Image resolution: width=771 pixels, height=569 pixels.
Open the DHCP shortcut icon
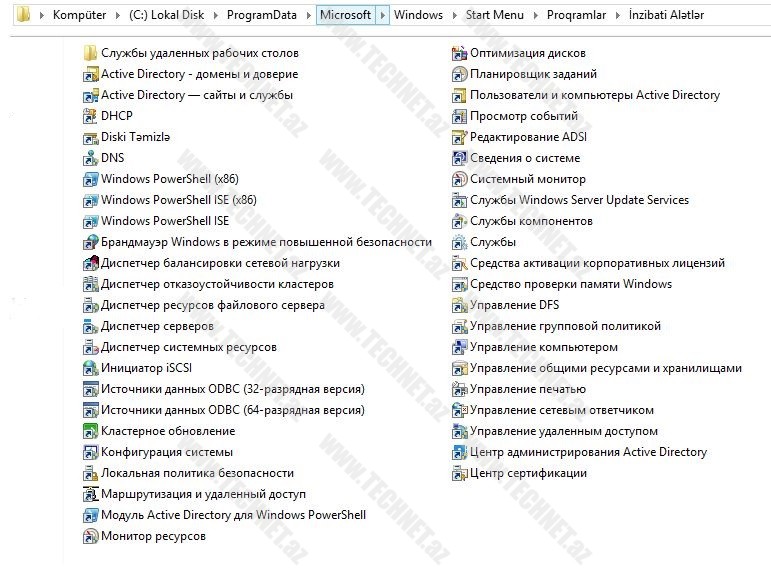click(x=90, y=116)
